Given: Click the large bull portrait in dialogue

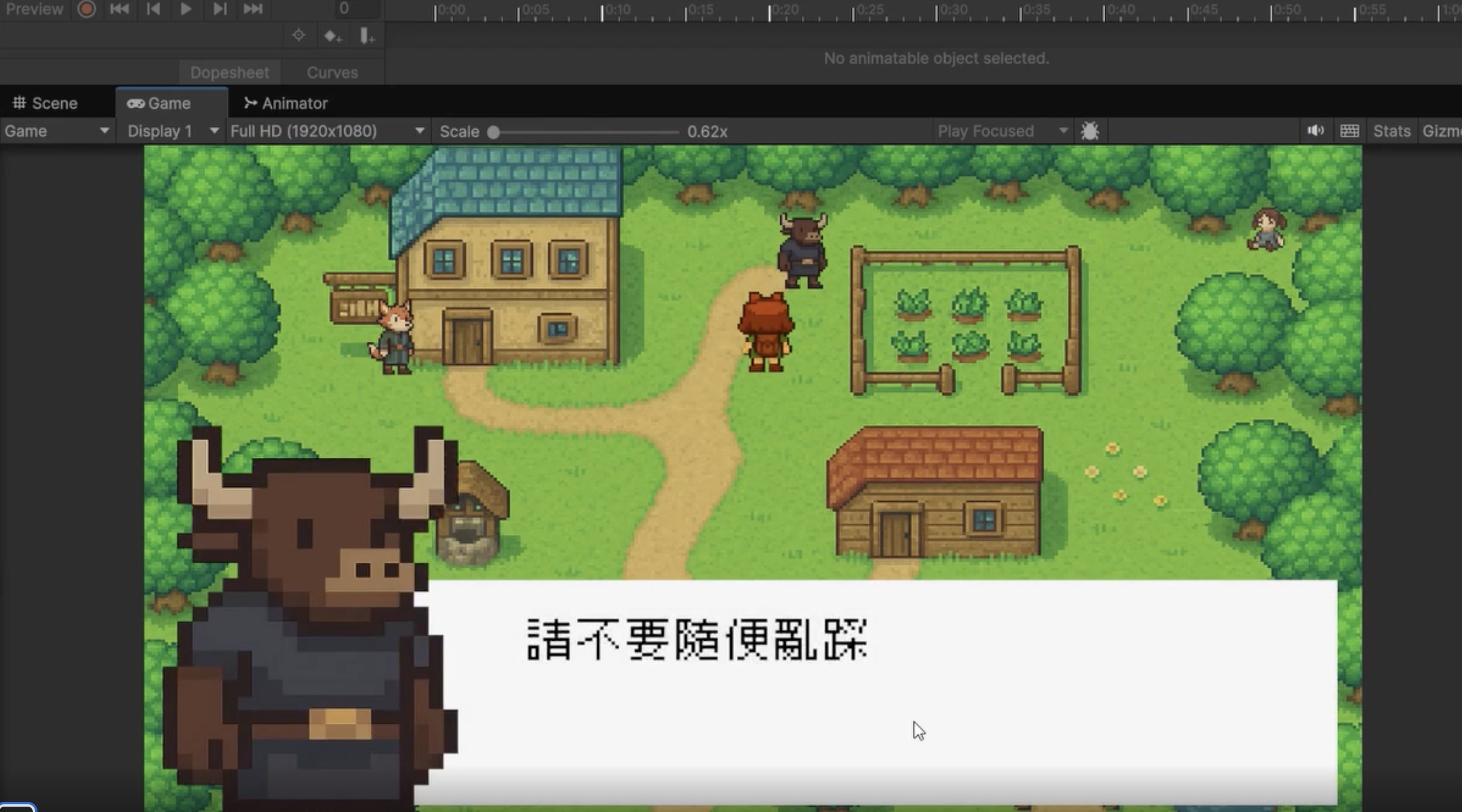Looking at the screenshot, I should coord(309,618).
